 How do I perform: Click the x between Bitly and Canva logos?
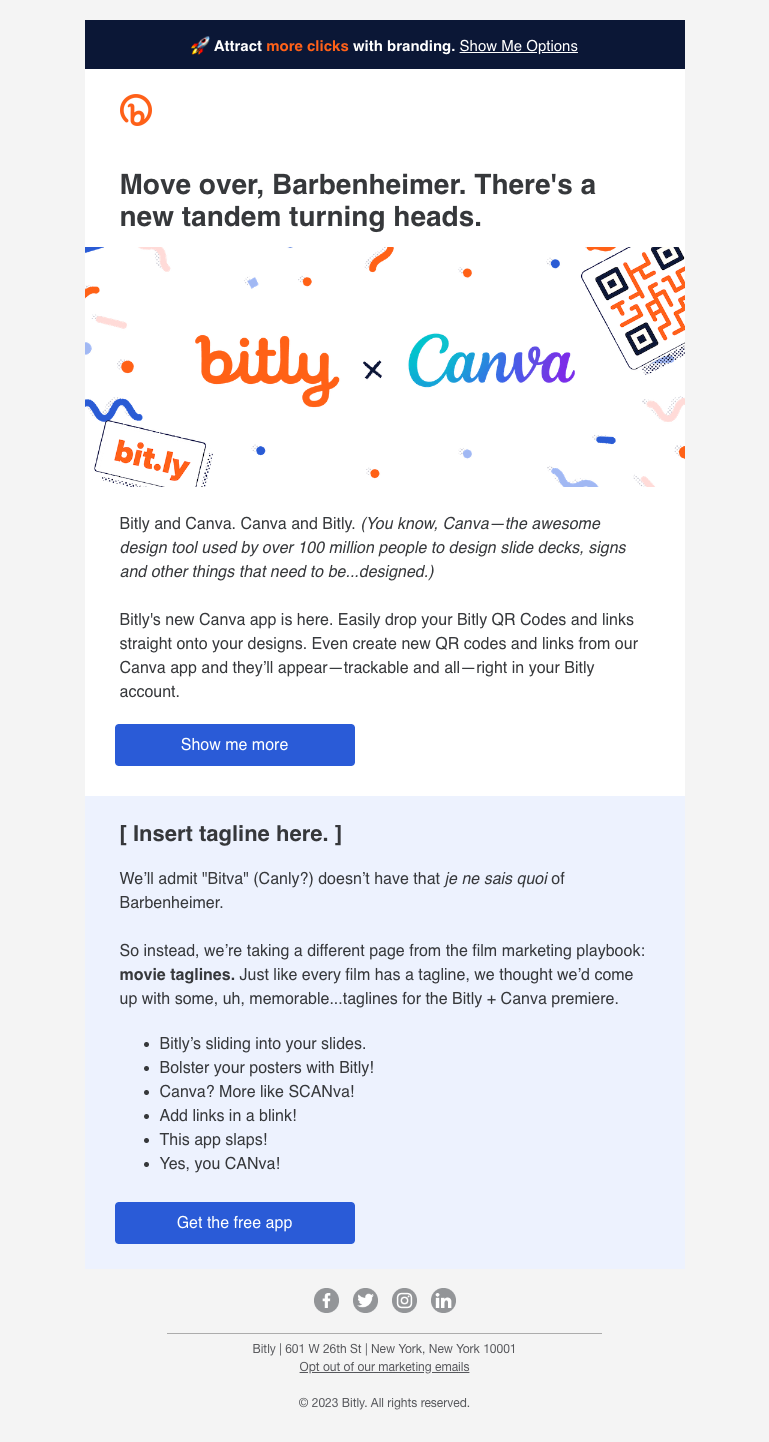pos(373,369)
